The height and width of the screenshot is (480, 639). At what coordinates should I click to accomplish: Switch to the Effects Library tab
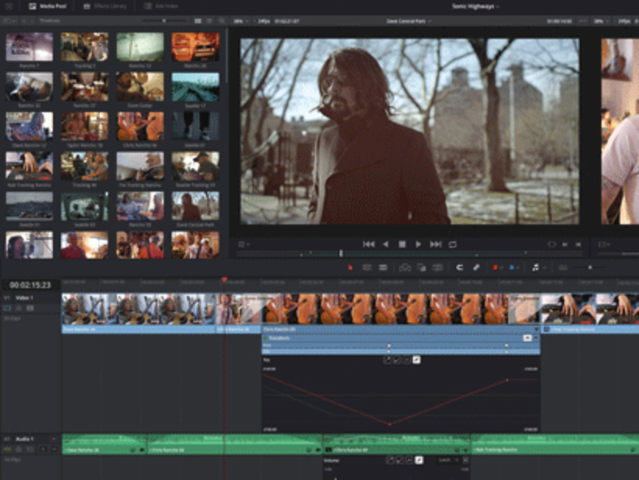105,7
